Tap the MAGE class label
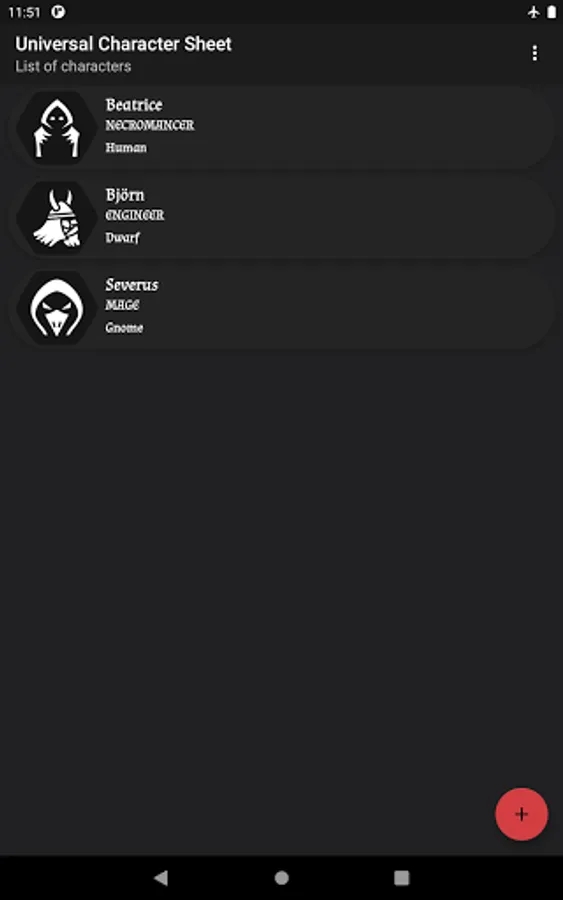Viewport: 563px width, 900px height. point(122,305)
